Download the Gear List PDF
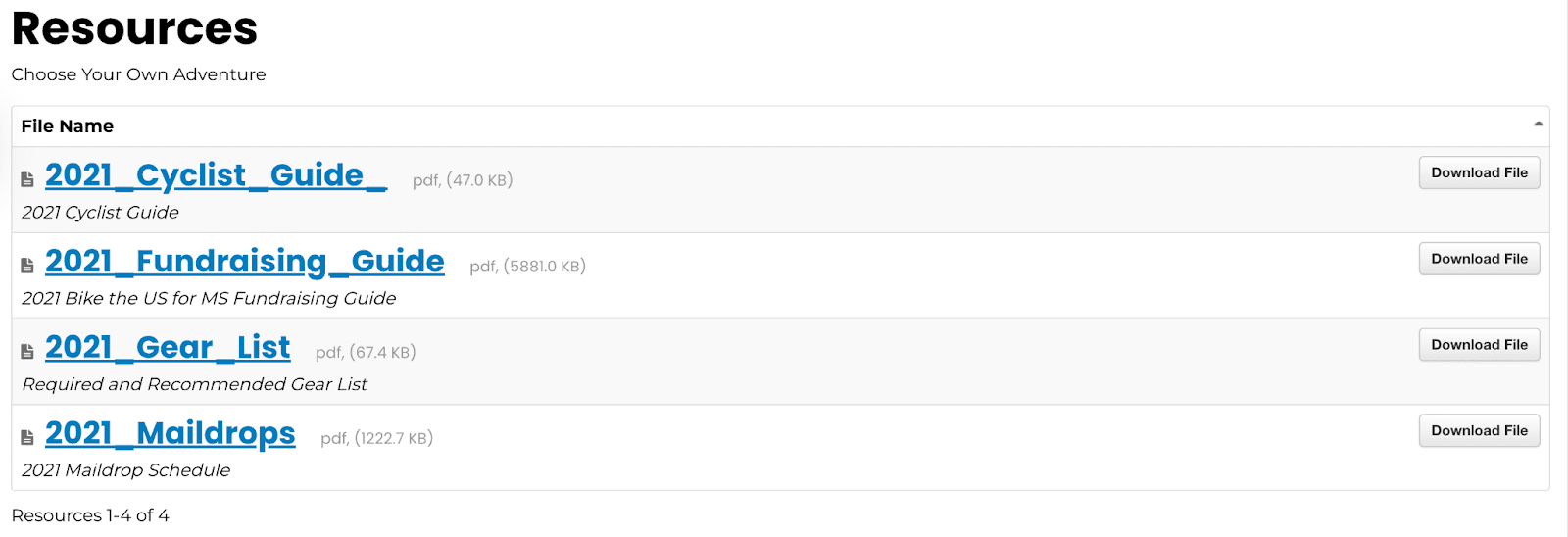 (1479, 345)
